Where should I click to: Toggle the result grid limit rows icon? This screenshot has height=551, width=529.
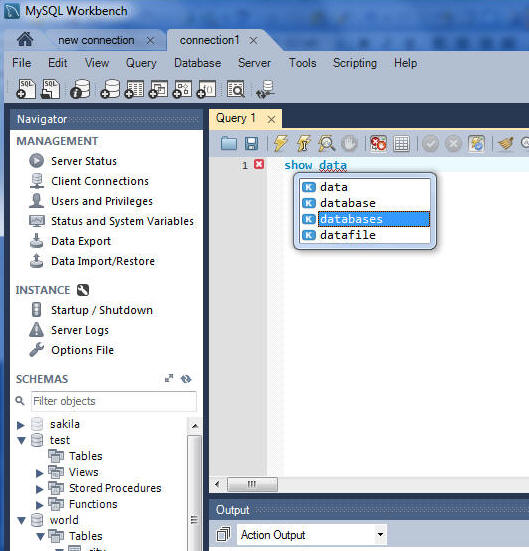tap(401, 144)
